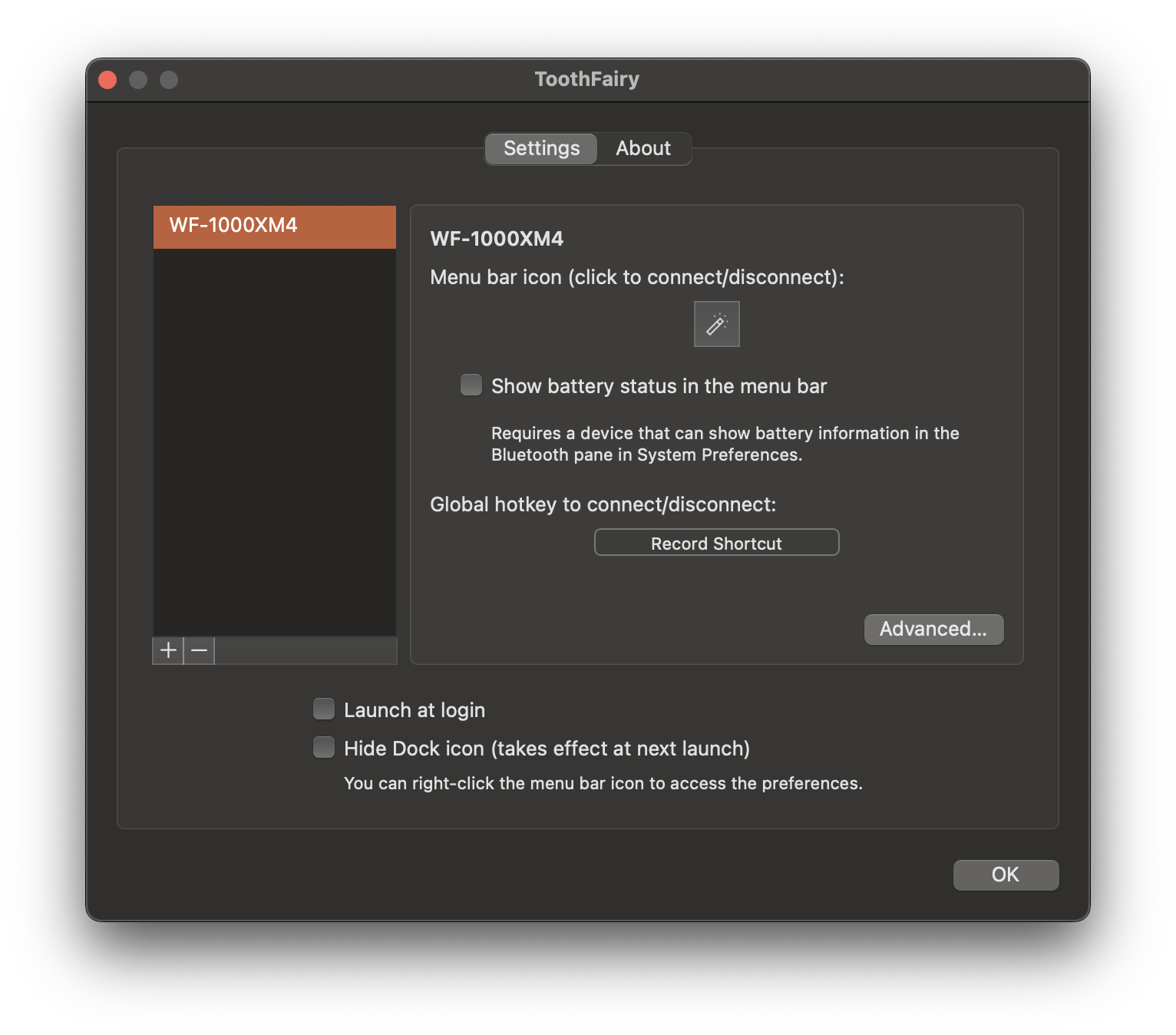Add a new device with plus button
Screen dimensions: 1176x1035
168,650
